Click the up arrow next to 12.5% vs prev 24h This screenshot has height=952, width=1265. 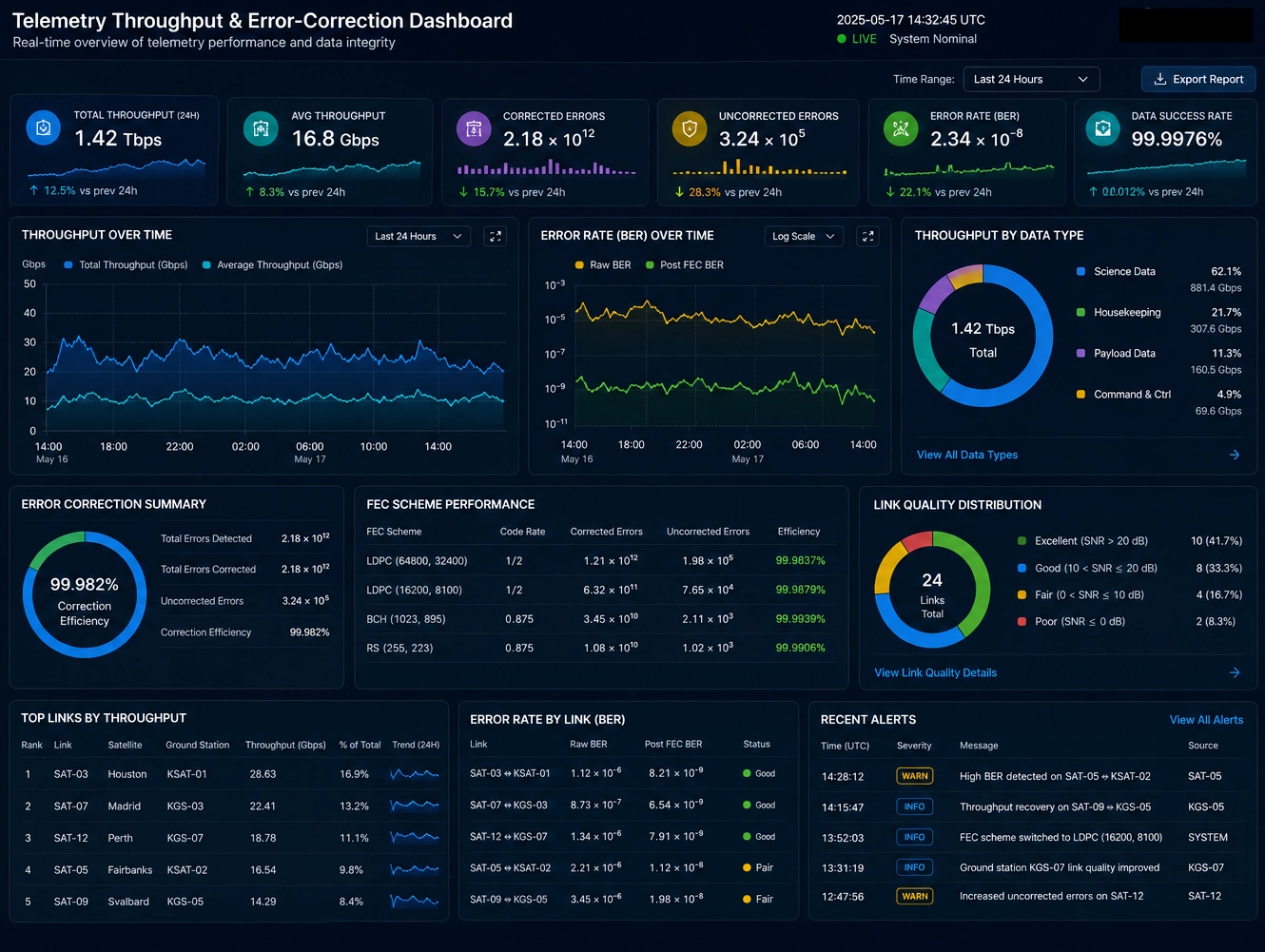pyautogui.click(x=34, y=190)
